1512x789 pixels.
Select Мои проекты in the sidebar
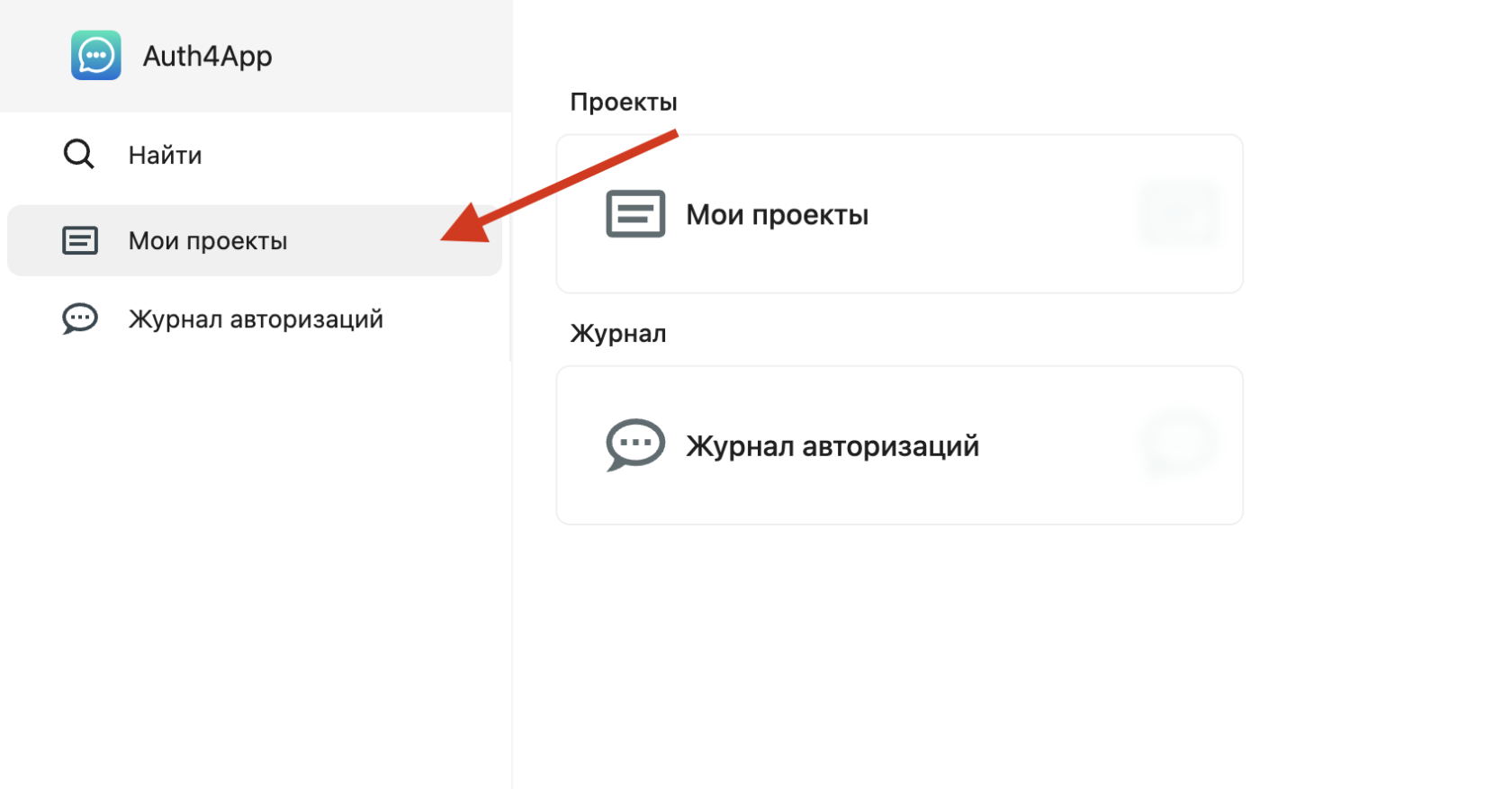click(255, 240)
